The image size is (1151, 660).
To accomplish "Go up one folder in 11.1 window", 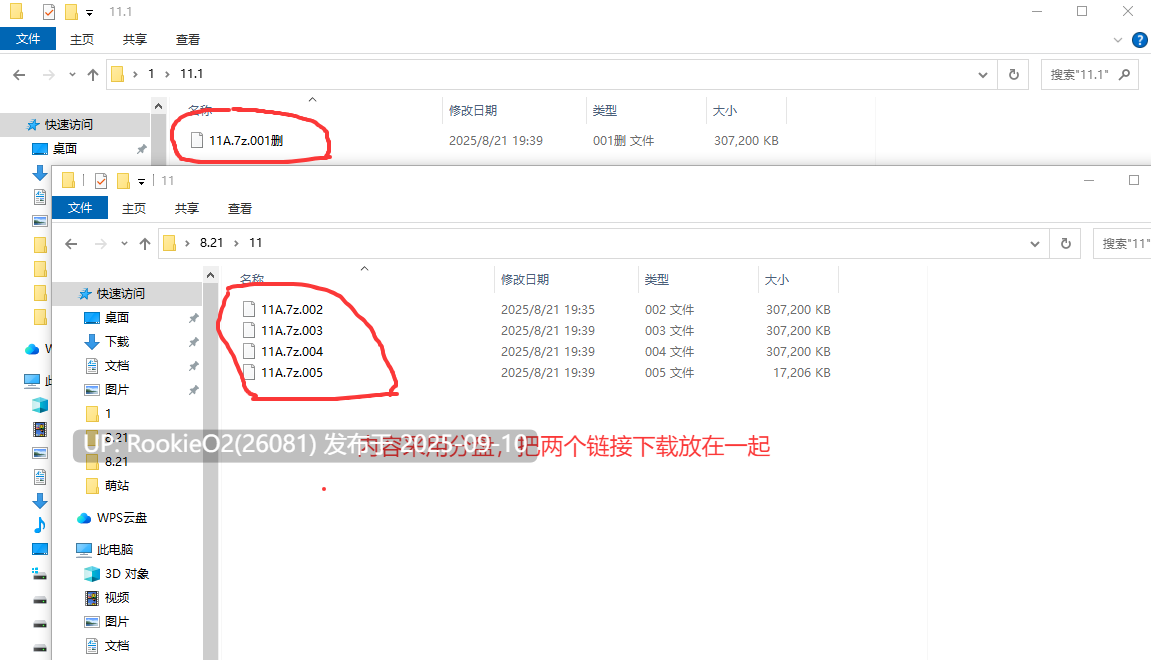I will [92, 74].
